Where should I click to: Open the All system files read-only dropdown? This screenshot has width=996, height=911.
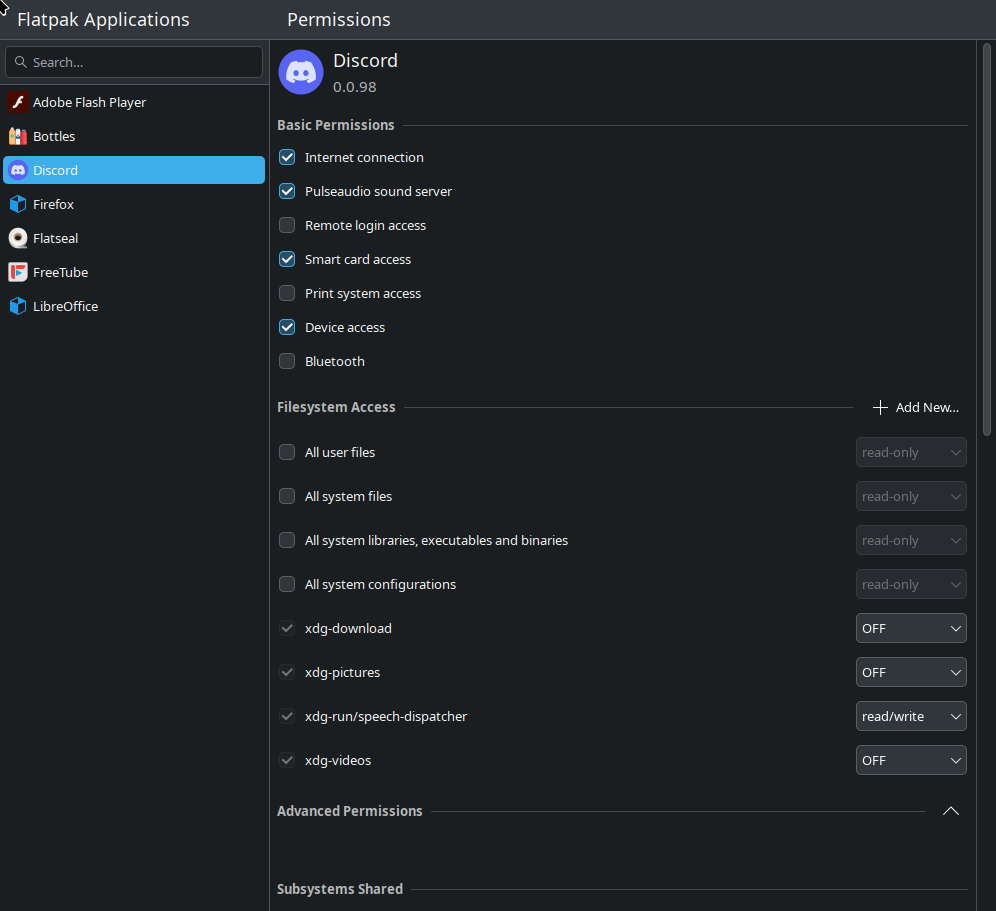[911, 496]
